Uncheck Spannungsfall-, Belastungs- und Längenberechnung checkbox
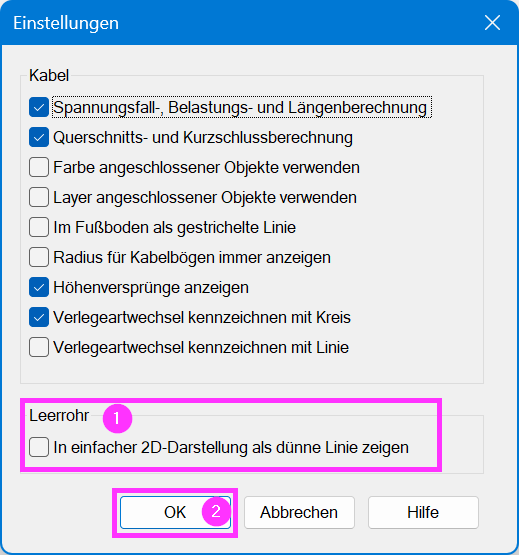The image size is (519, 555). click(x=39, y=107)
